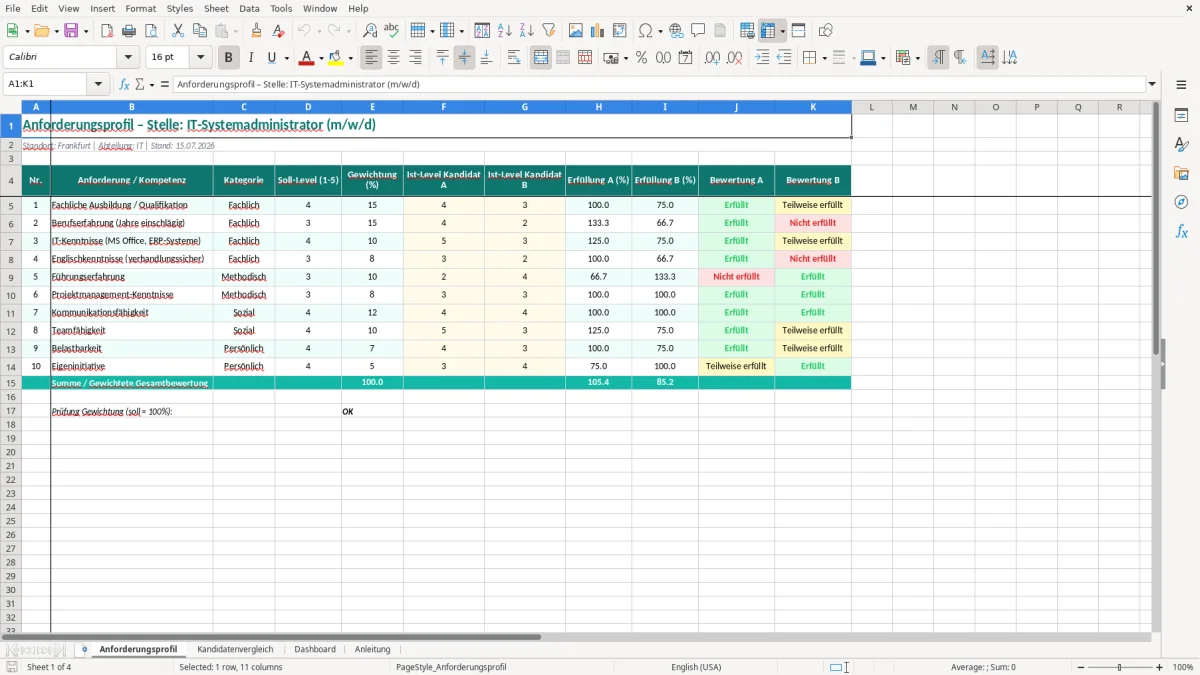The image size is (1200, 675).
Task: Open Borders dropdown arrow
Action: tap(823, 58)
